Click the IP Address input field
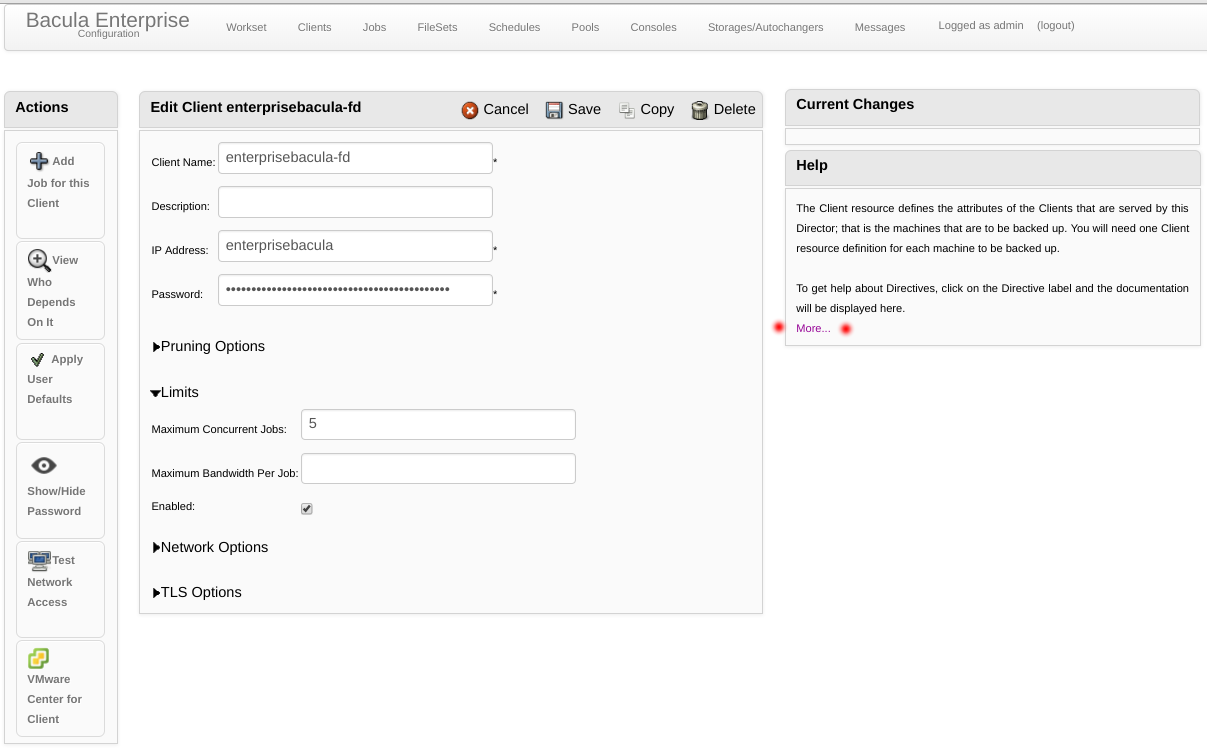This screenshot has width=1207, height=750. coord(356,246)
